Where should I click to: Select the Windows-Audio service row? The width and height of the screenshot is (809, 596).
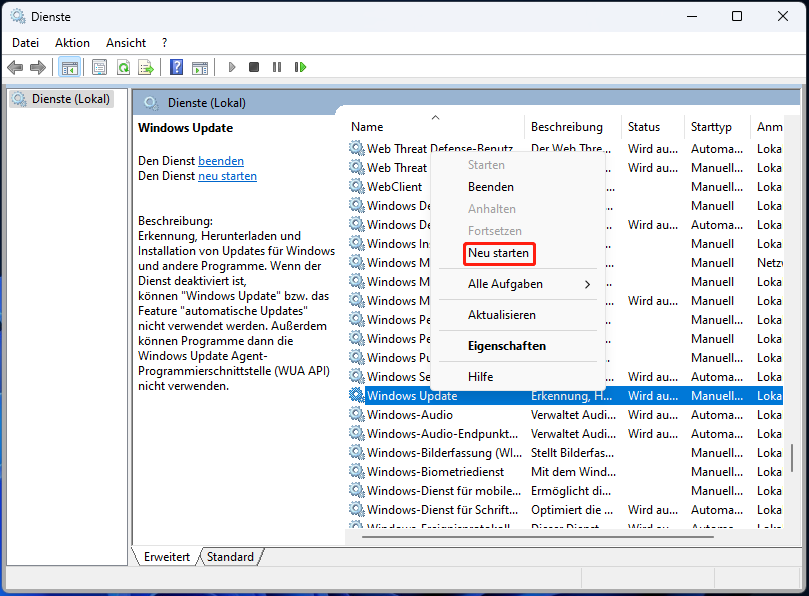(565, 414)
